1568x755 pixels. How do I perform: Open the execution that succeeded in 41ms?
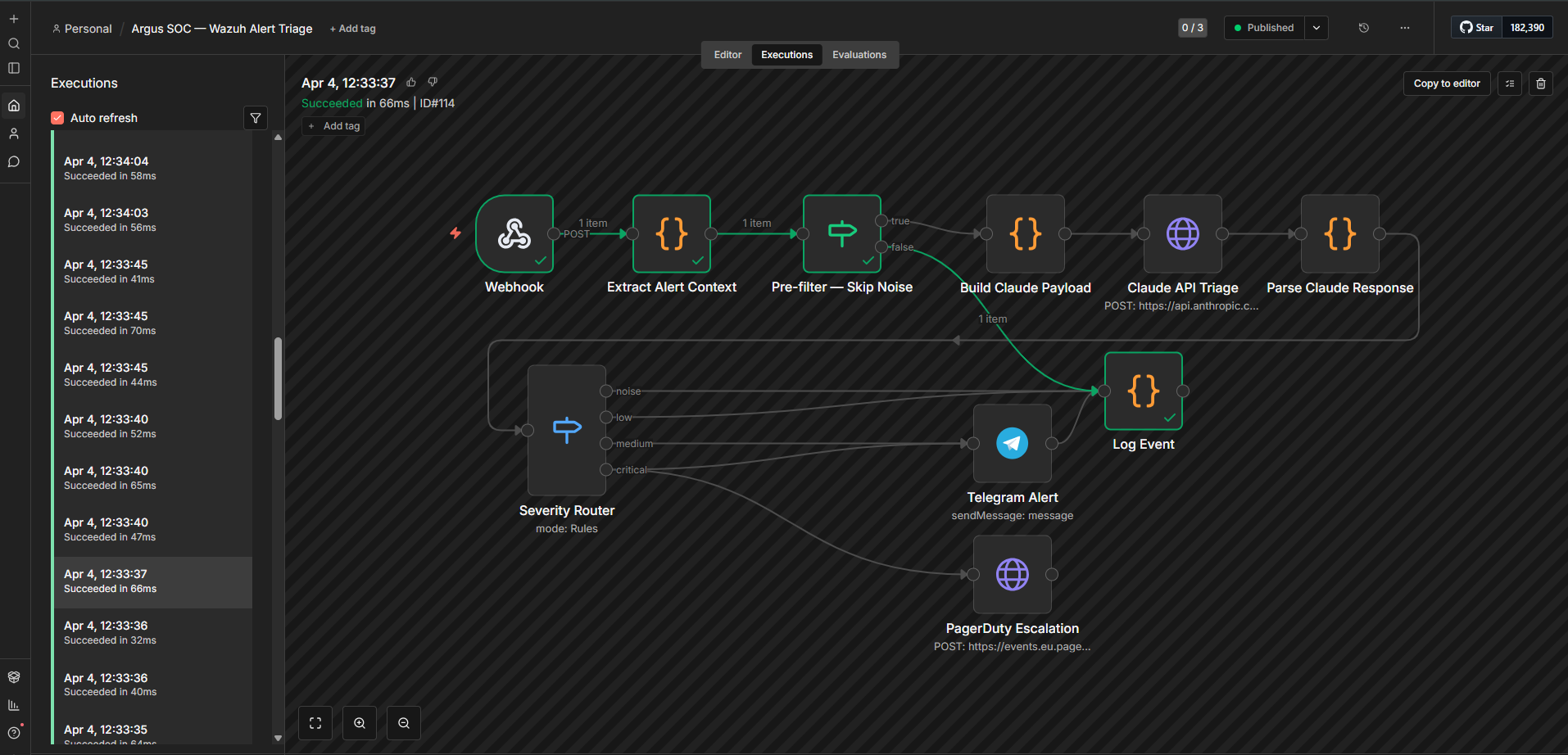[x=153, y=272]
